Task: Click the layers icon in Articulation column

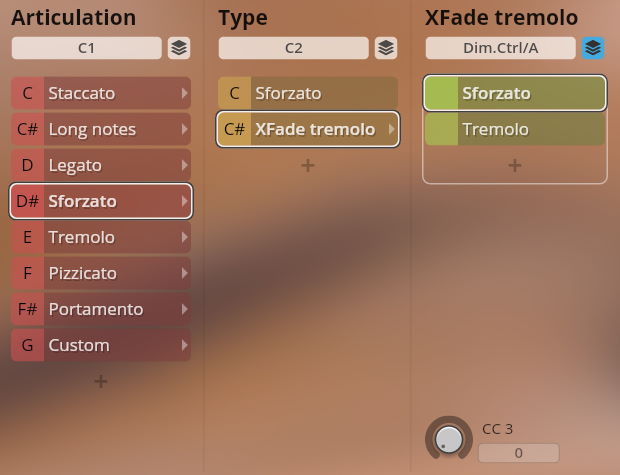Action: 179,48
